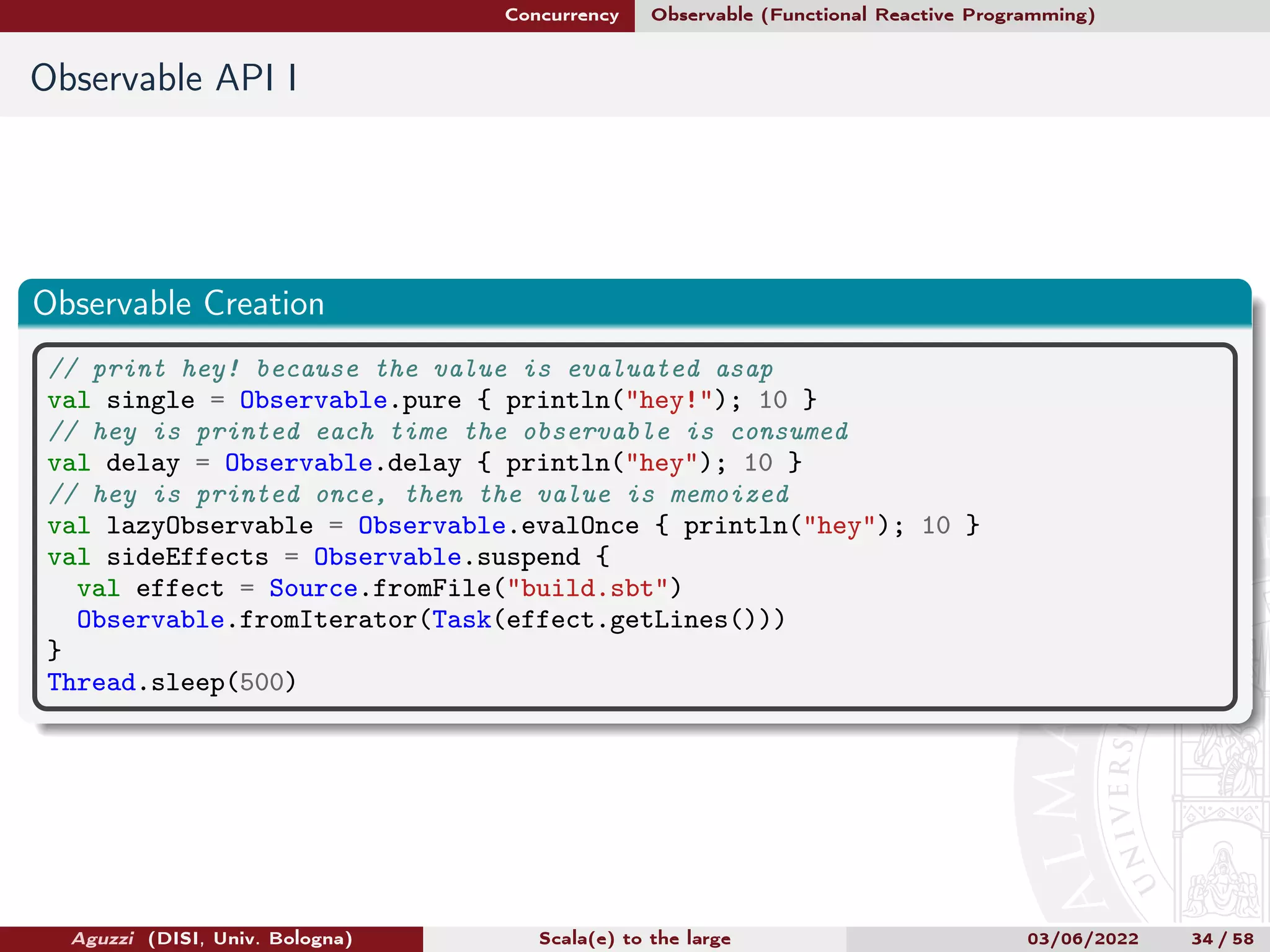Select the string literal "hey!" in code
Image resolution: width=1270 pixels, height=952 pixels.
point(669,400)
